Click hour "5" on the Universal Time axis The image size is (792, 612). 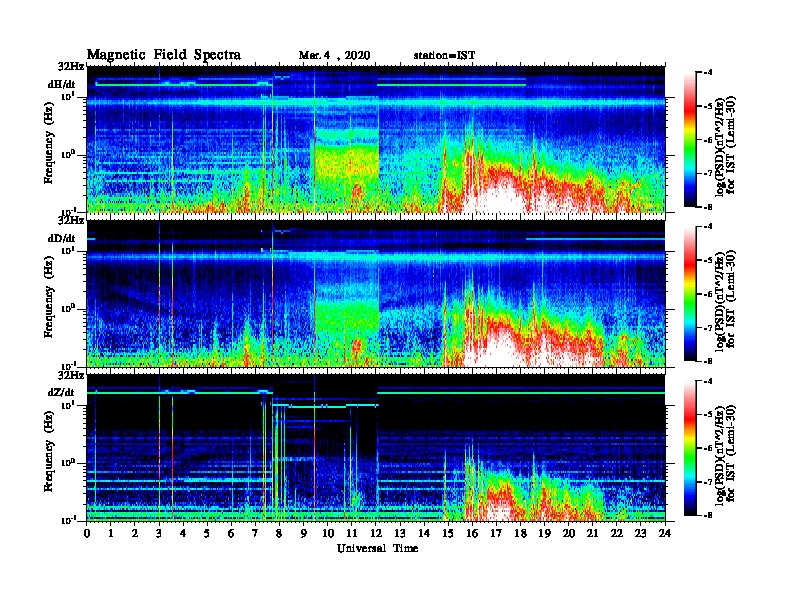click(x=207, y=534)
